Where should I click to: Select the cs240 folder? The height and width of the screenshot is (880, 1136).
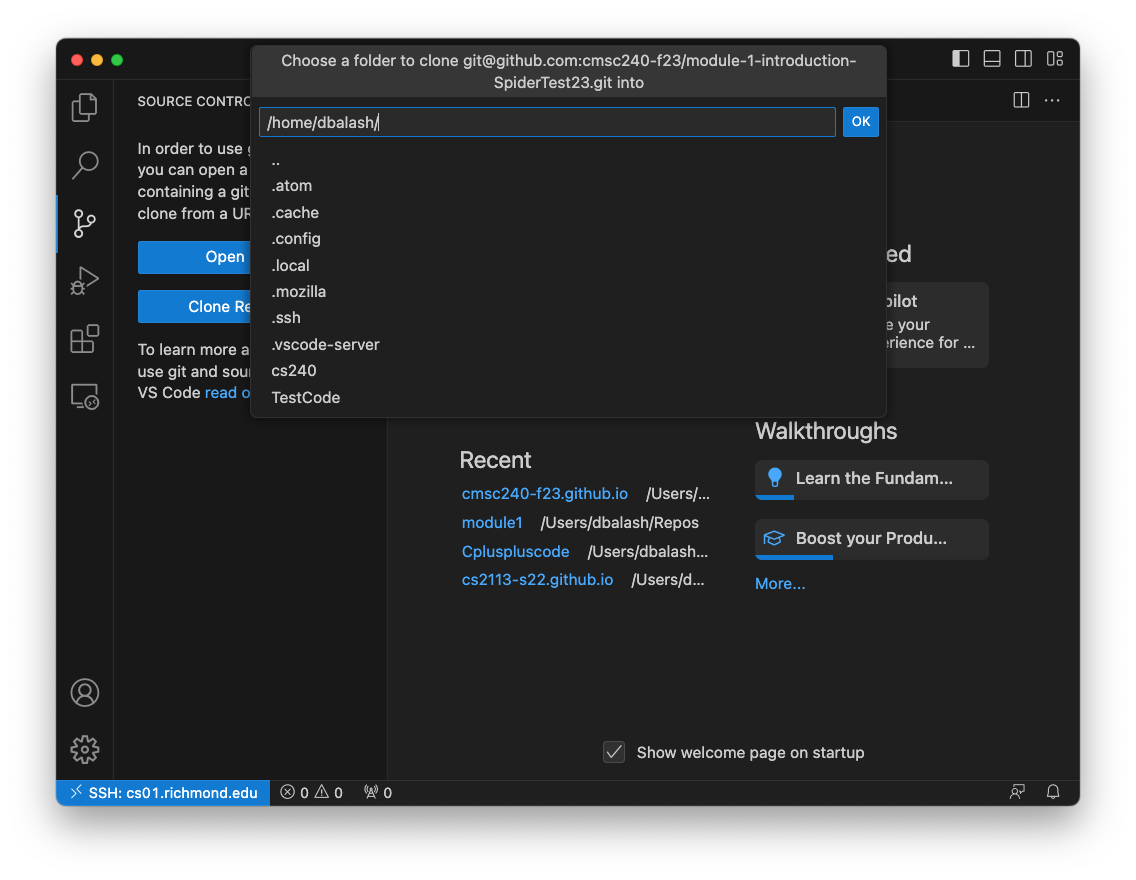point(568,371)
